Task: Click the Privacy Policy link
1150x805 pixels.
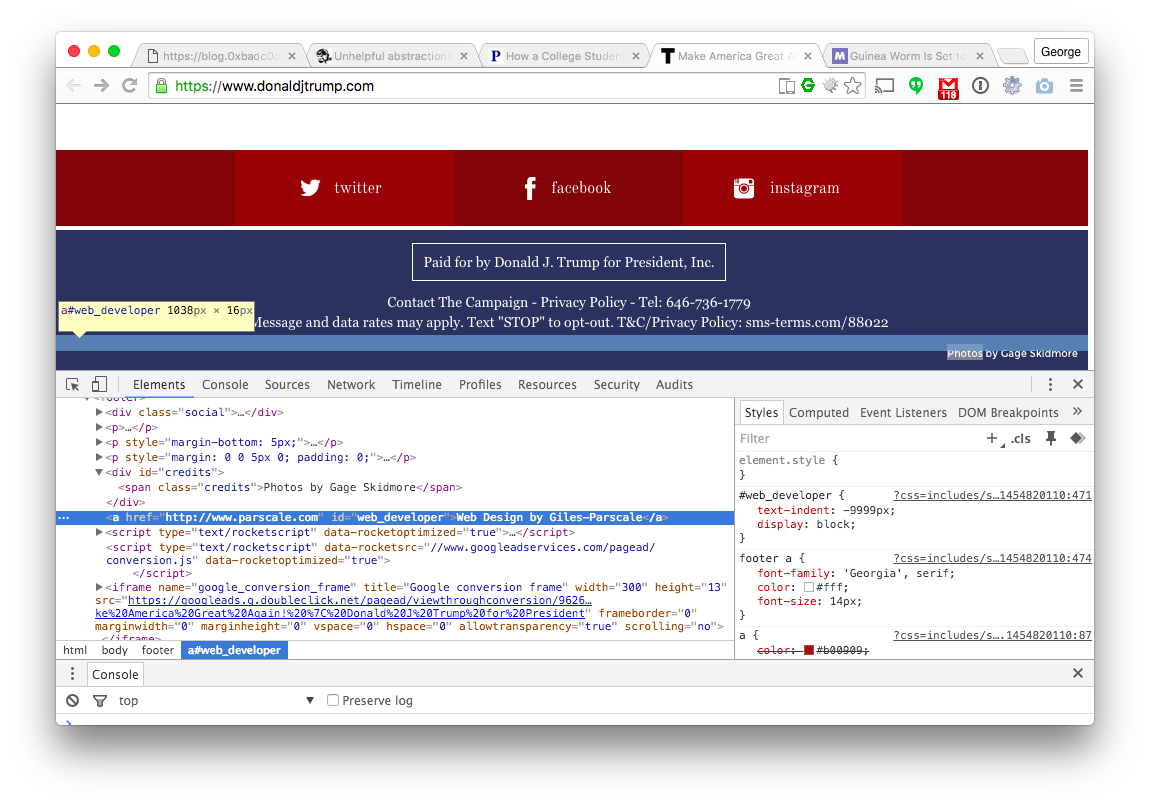Action: pos(583,302)
